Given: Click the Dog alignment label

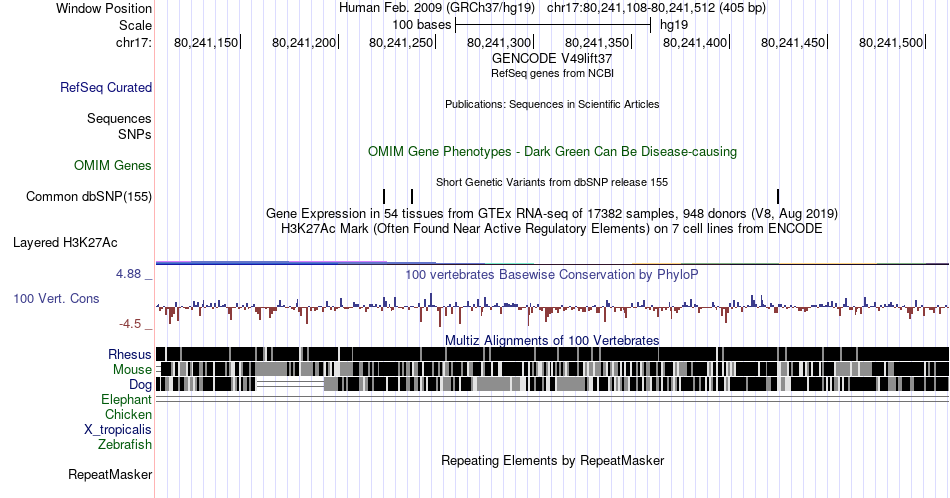Looking at the screenshot, I should [140, 384].
